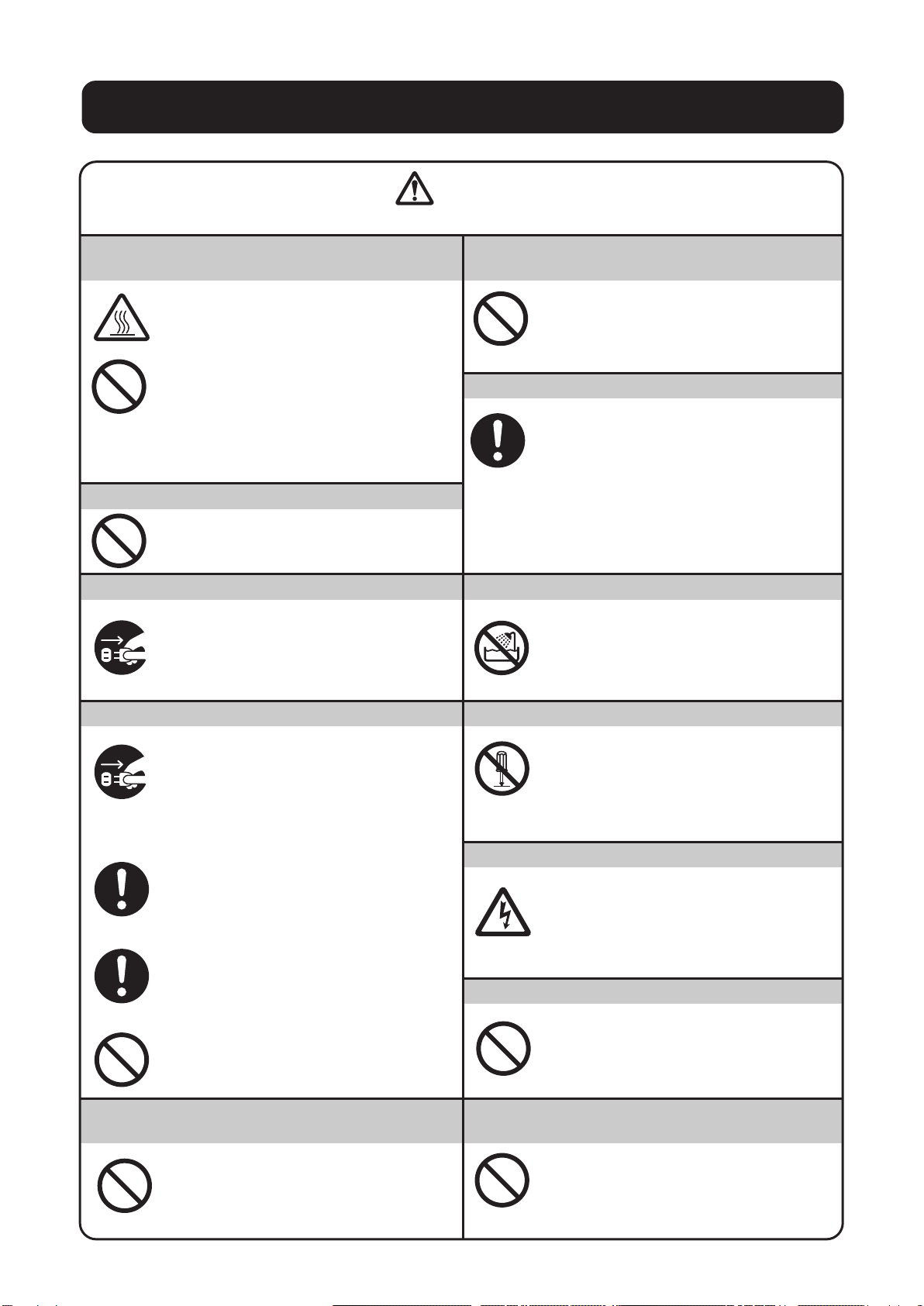Click the prohibition circle just above the first unplug icon
Screen dimensions: 924x1306
(119, 541)
